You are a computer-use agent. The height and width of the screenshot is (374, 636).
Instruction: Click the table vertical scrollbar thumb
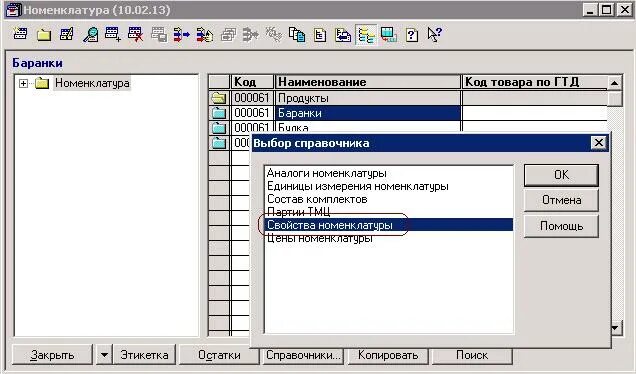(615, 99)
